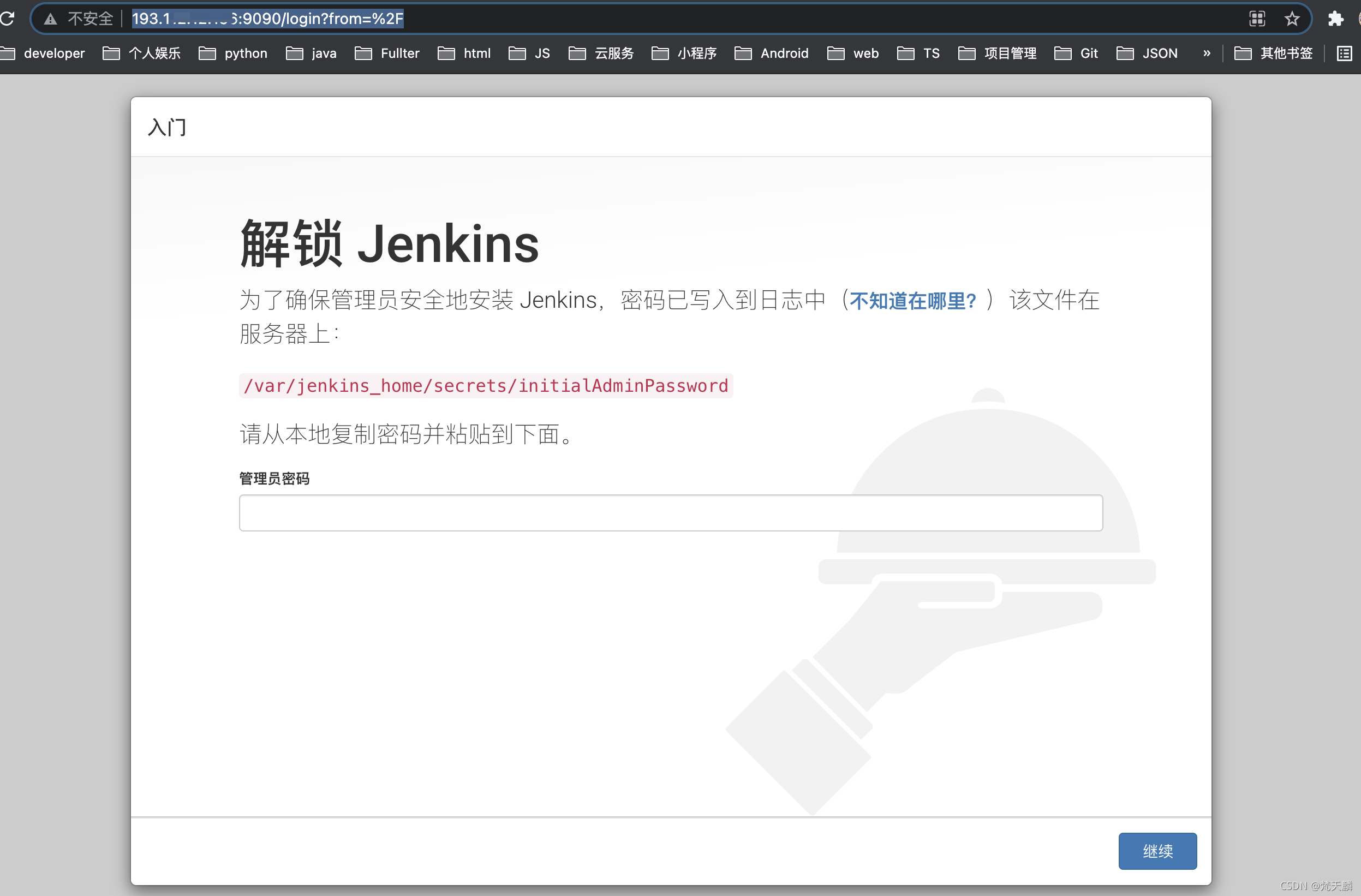1361x896 pixels.
Task: Open the JSON bookmark folder
Action: tap(1147, 53)
